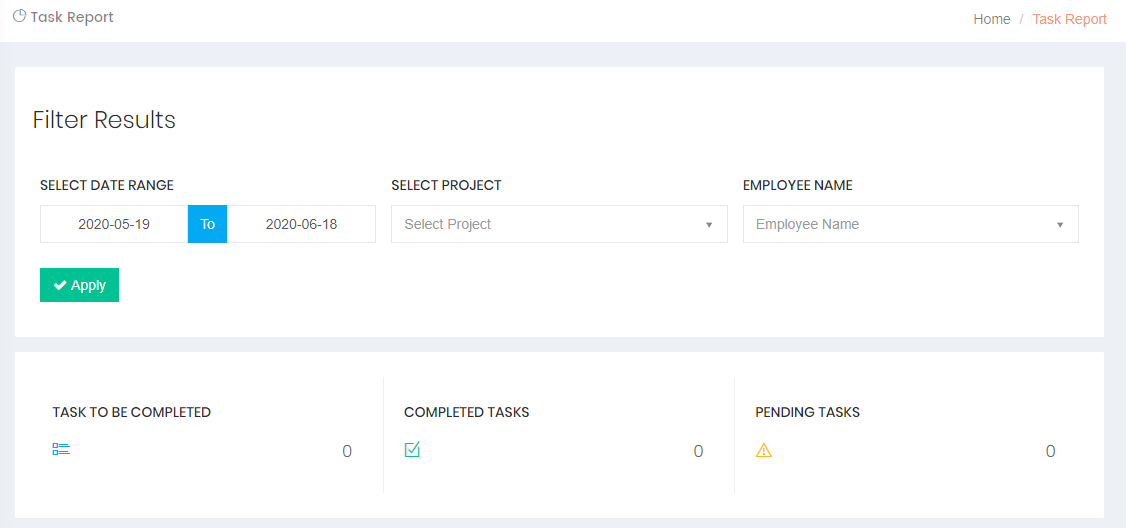Image resolution: width=1126 pixels, height=528 pixels.
Task: Click the Task Report pie chart icon
Action: 19,16
